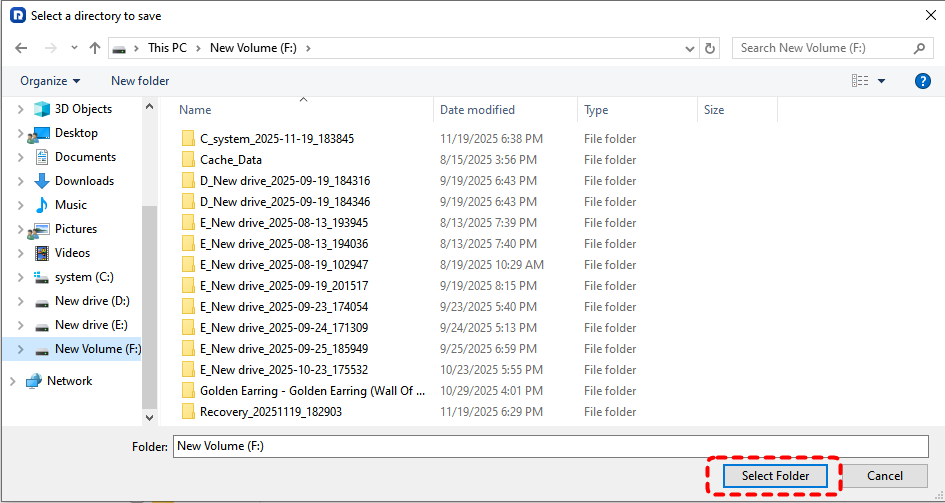Expand the Downloads tree node
Screen dimensions: 945x503
click(20, 181)
